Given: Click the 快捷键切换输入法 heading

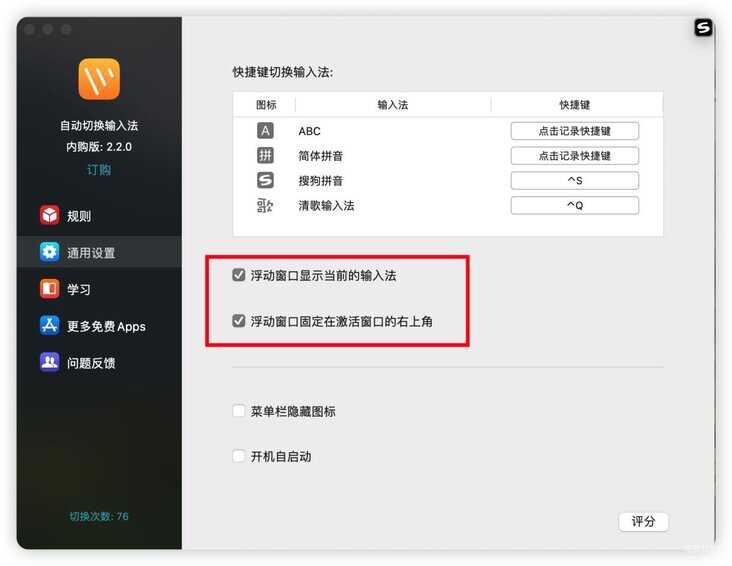Looking at the screenshot, I should (283, 72).
